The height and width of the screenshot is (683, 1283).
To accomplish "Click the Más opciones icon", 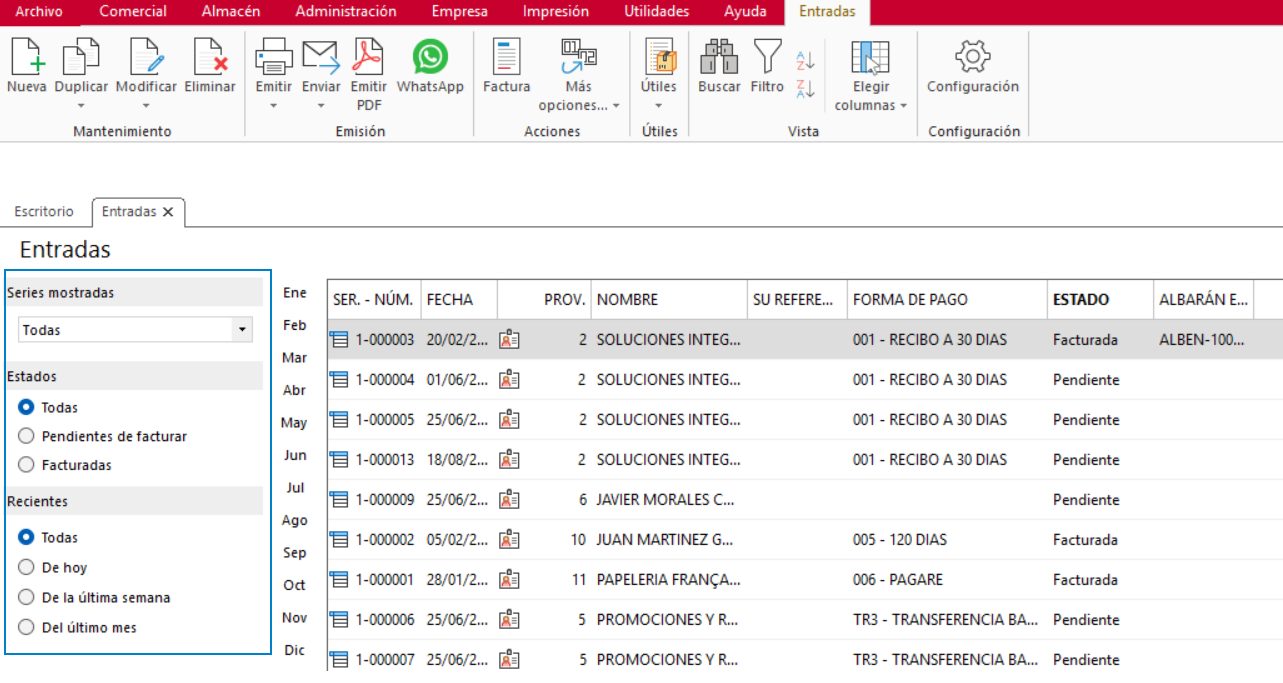I will coord(578,56).
